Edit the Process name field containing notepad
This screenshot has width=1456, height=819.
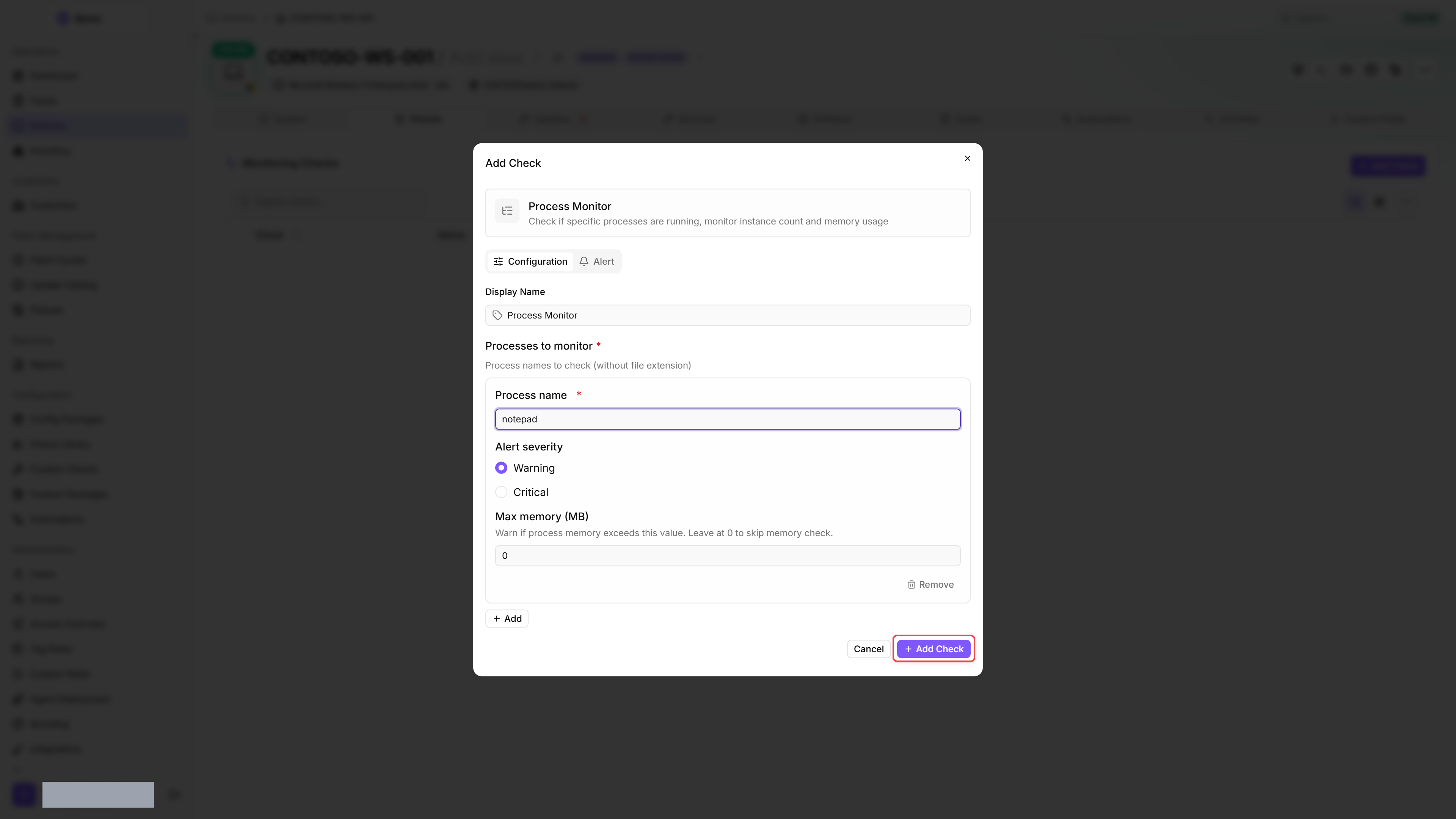point(728,419)
